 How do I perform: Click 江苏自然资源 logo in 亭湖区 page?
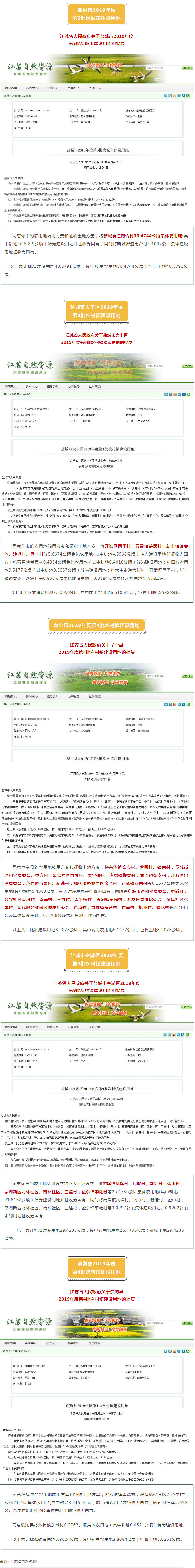click(x=30, y=1007)
